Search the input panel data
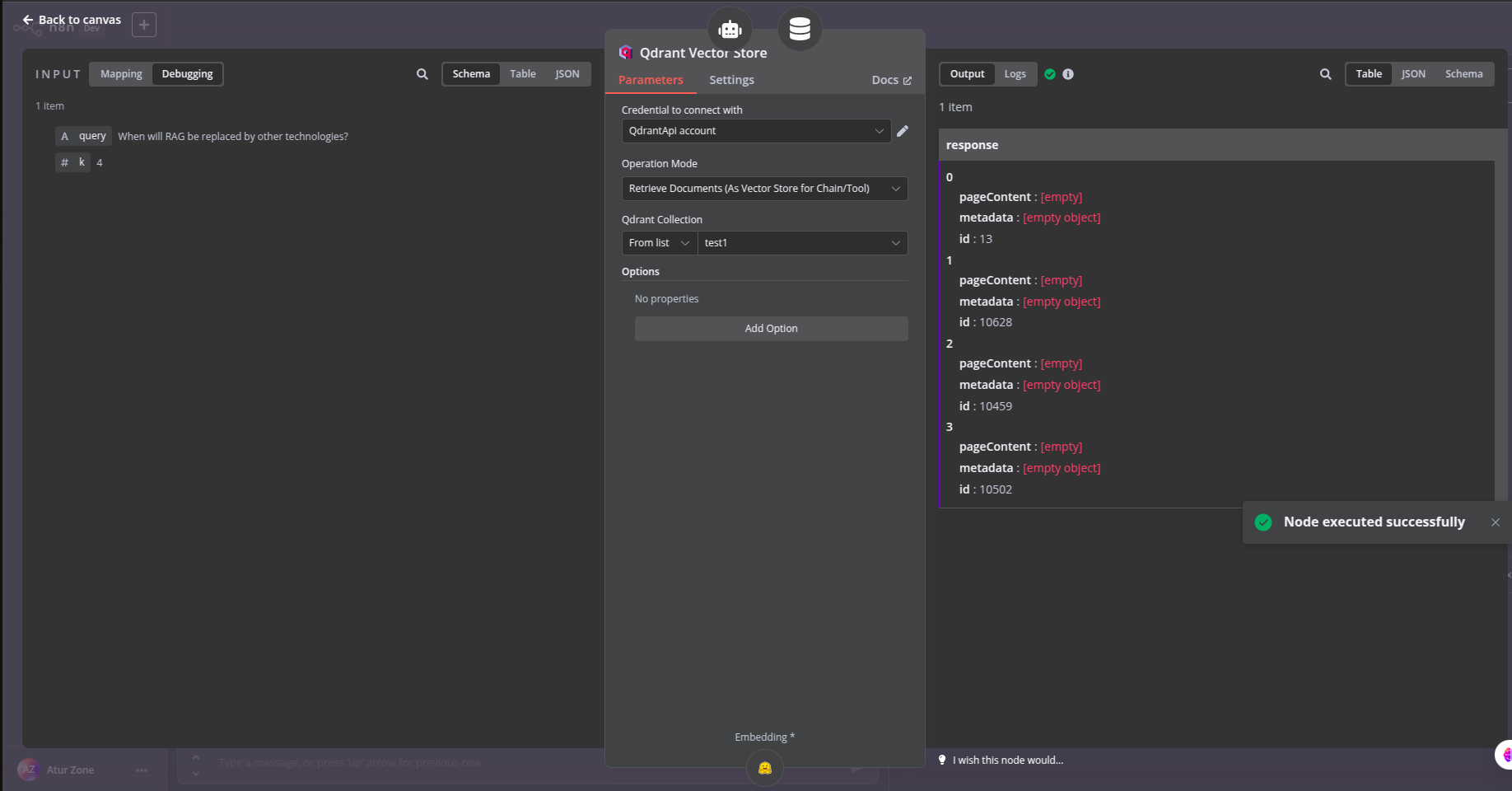 coord(422,74)
